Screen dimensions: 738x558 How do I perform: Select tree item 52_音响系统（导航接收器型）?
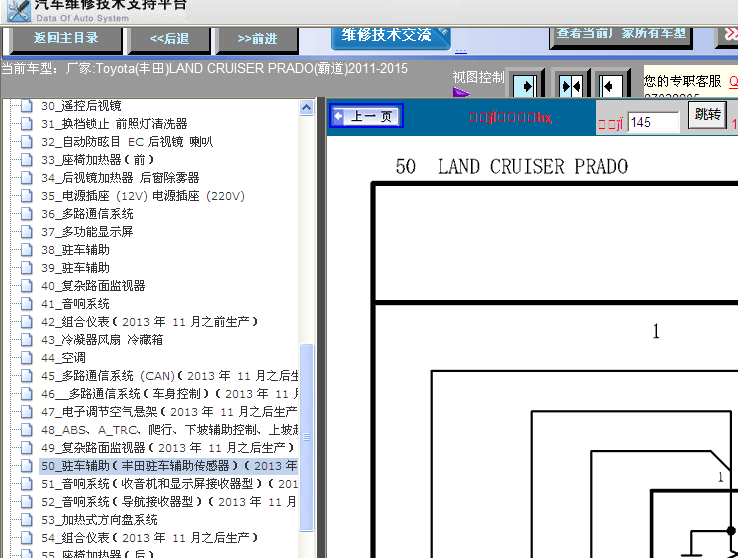pyautogui.click(x=169, y=502)
